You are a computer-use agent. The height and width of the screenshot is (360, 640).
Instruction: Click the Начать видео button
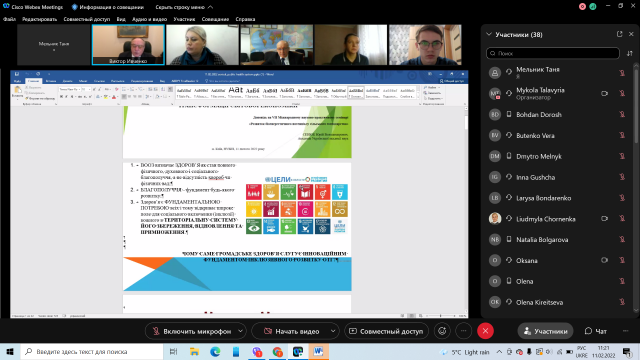tap(291, 331)
